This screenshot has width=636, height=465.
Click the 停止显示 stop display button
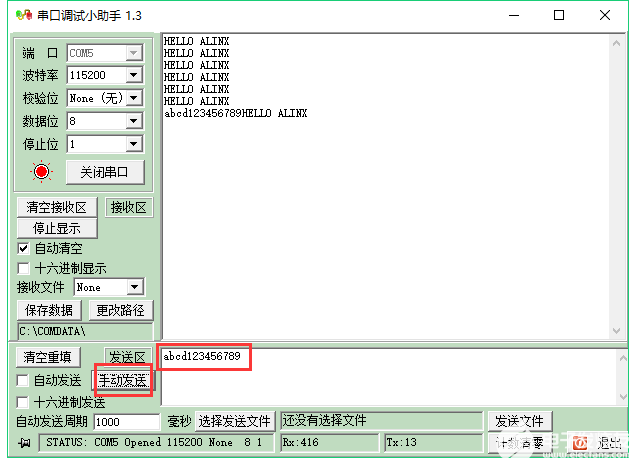57,228
